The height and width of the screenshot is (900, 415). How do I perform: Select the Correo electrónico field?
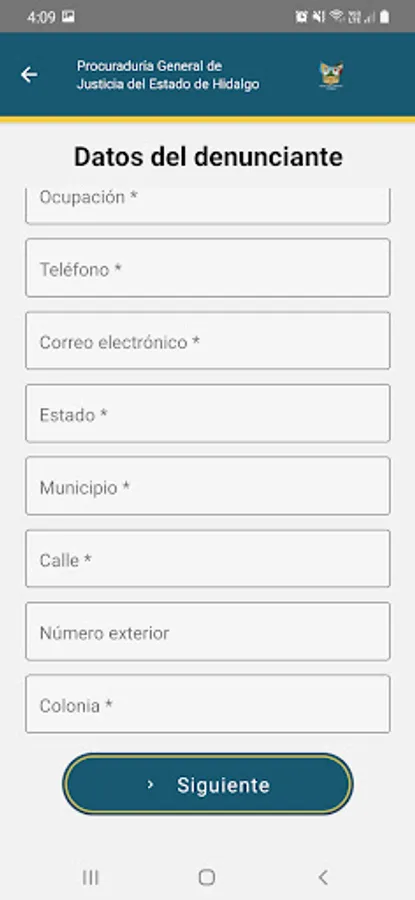click(x=208, y=340)
